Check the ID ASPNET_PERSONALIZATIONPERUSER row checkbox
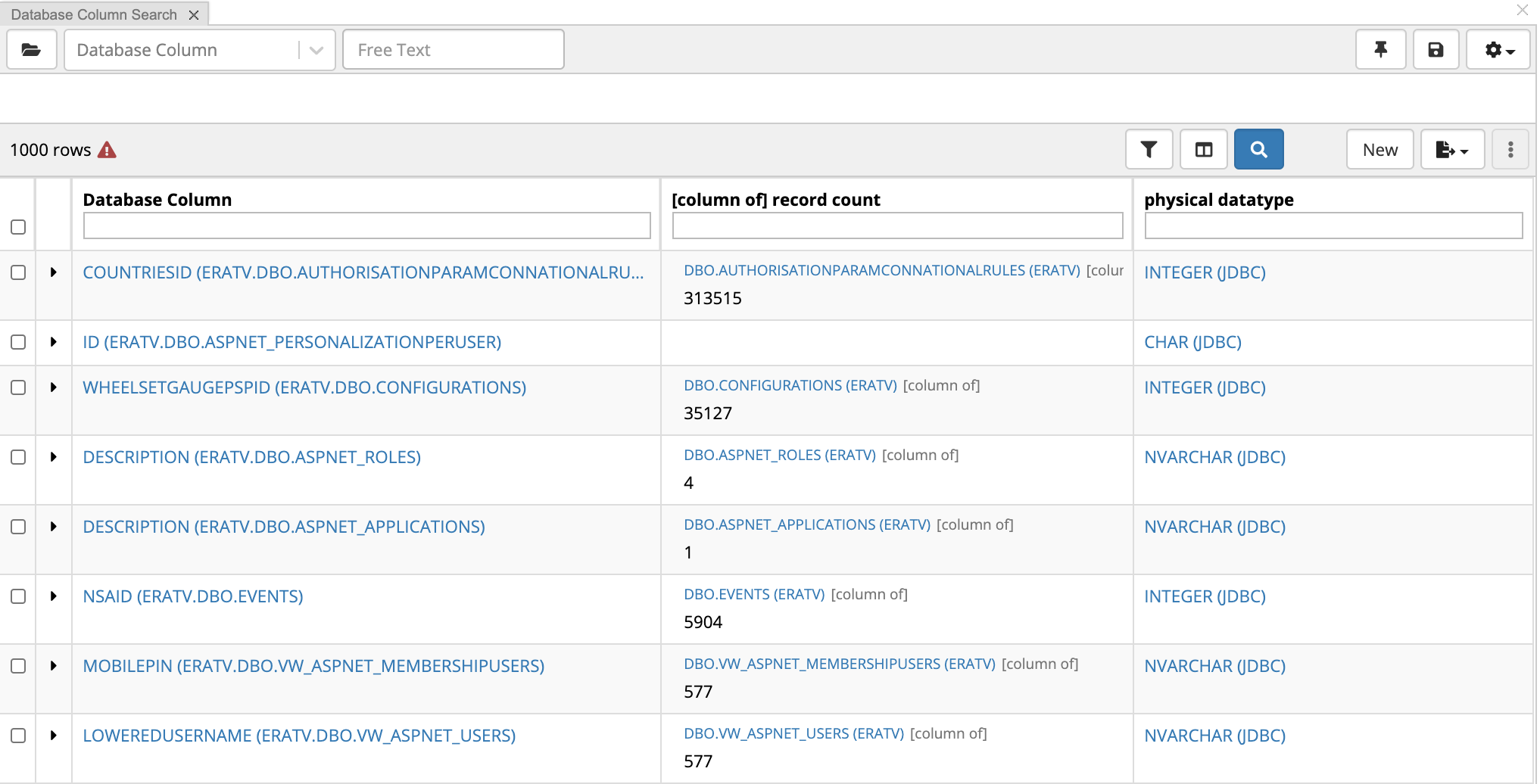 coord(18,342)
